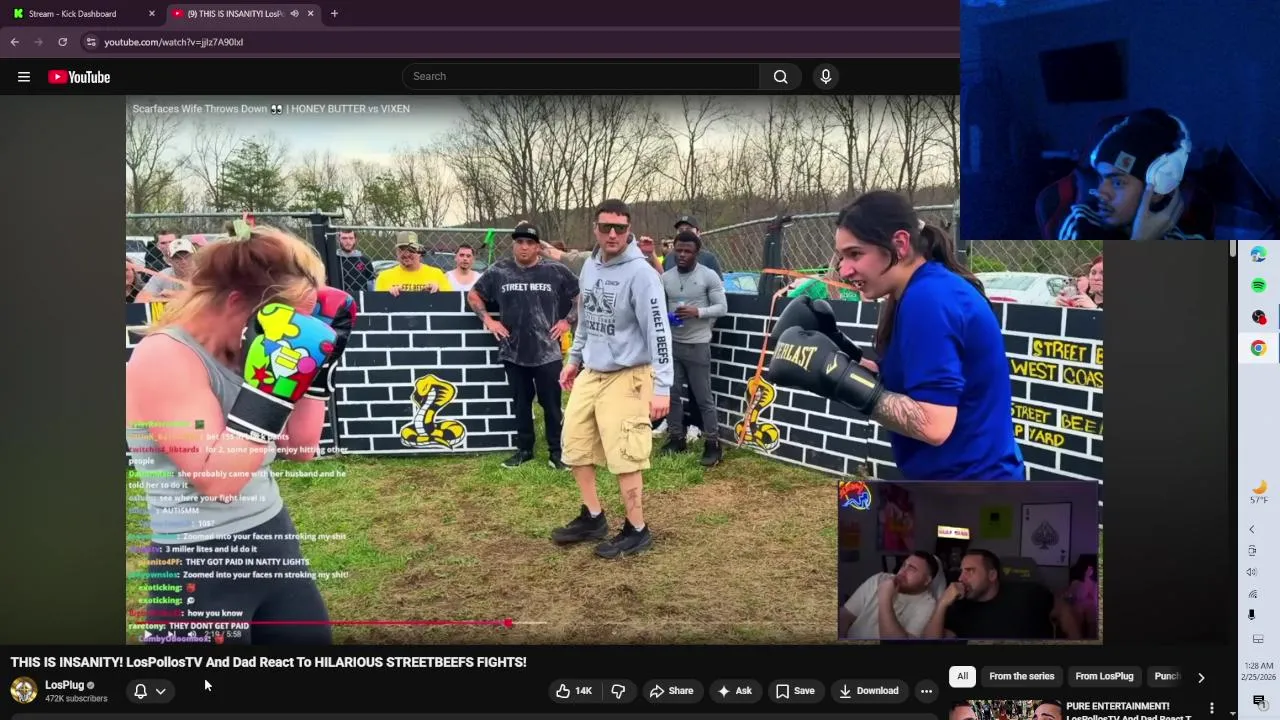Screen dimensions: 1280x720
Task: Open site information icon in address bar
Action: click(91, 42)
